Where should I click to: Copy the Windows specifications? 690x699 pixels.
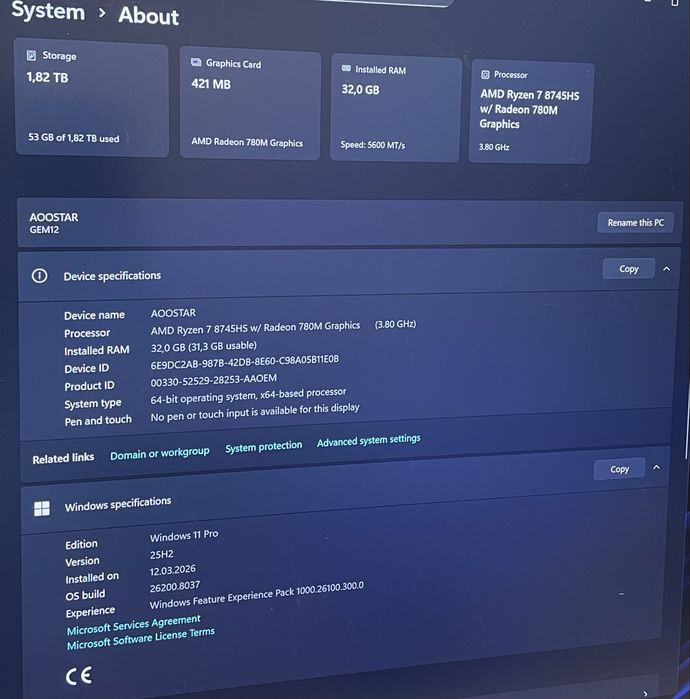coord(619,469)
